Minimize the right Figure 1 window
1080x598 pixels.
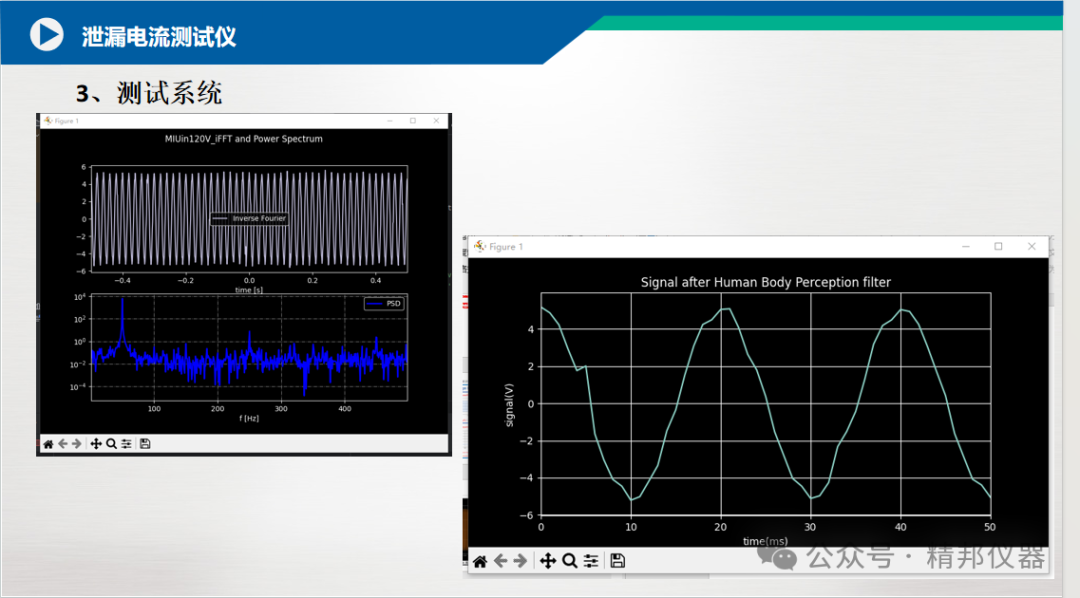[x=966, y=246]
